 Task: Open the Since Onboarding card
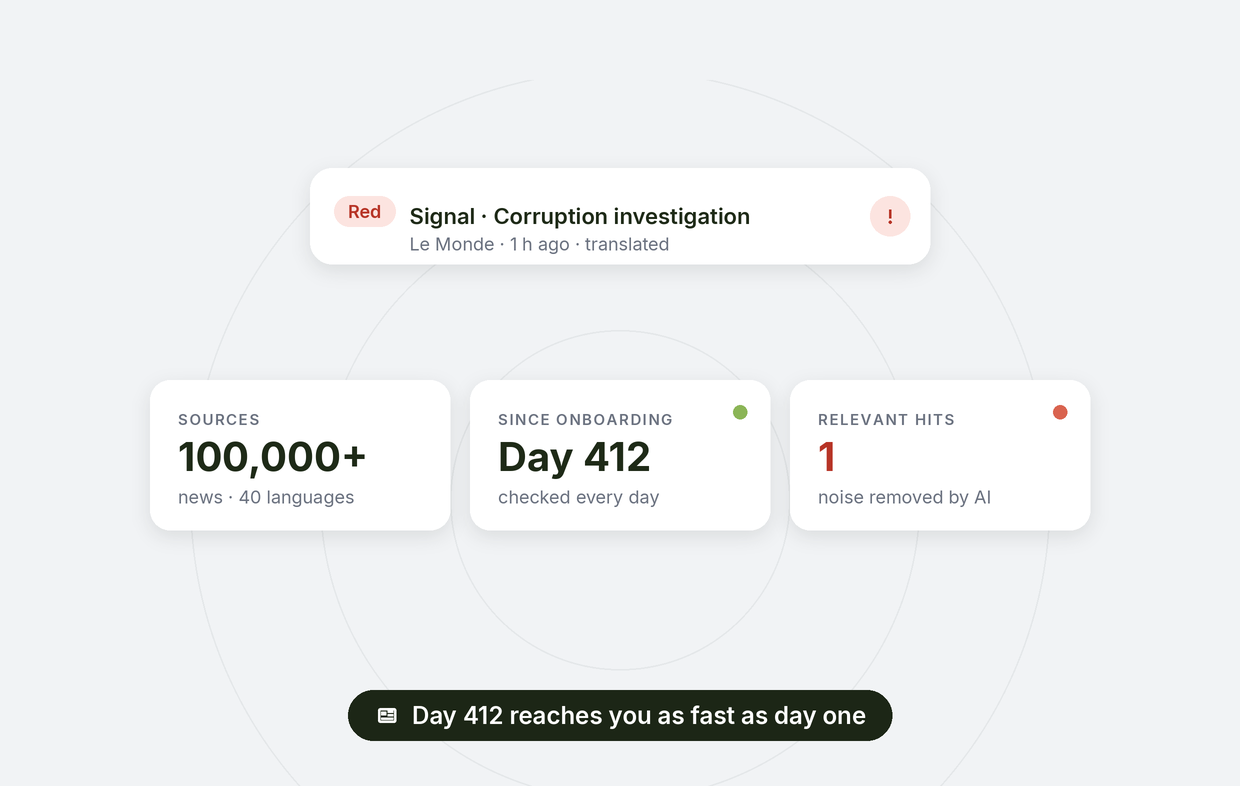[x=620, y=455]
